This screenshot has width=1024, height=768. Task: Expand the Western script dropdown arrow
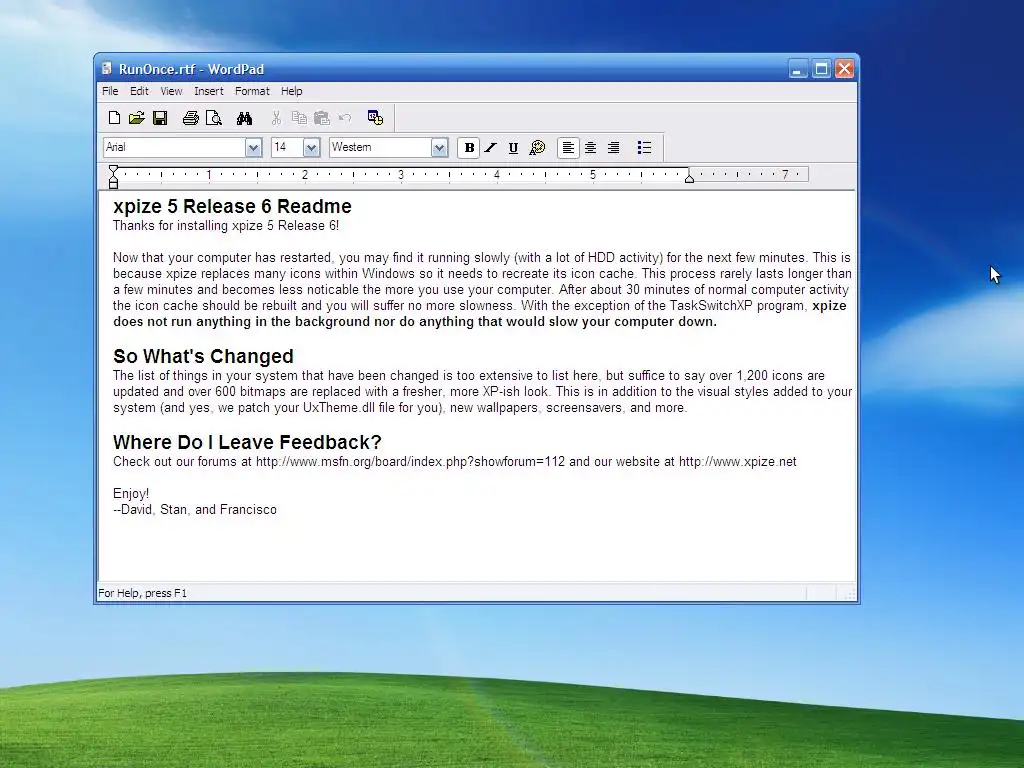point(440,148)
